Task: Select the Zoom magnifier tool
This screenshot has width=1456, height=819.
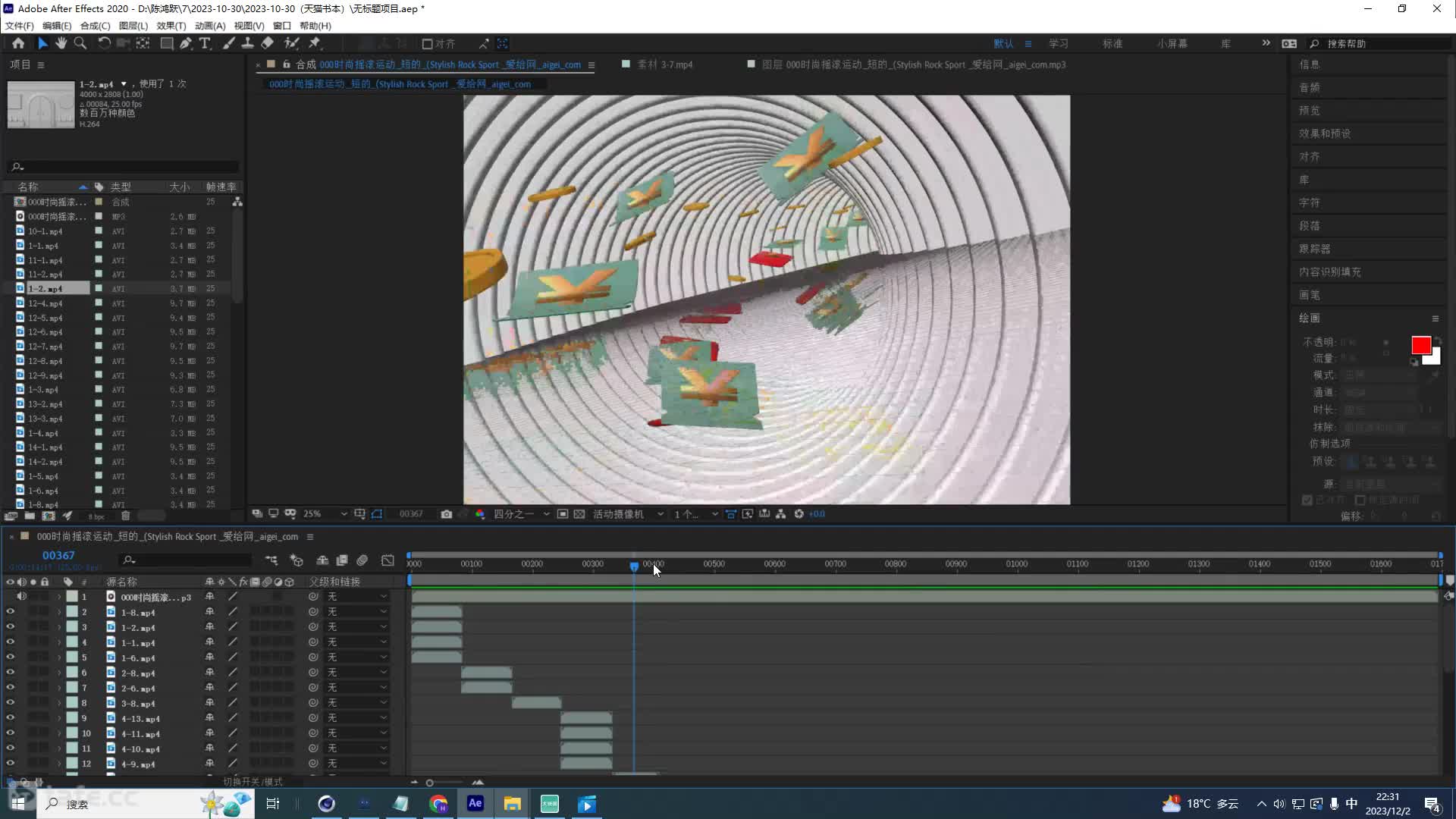Action: pos(80,43)
